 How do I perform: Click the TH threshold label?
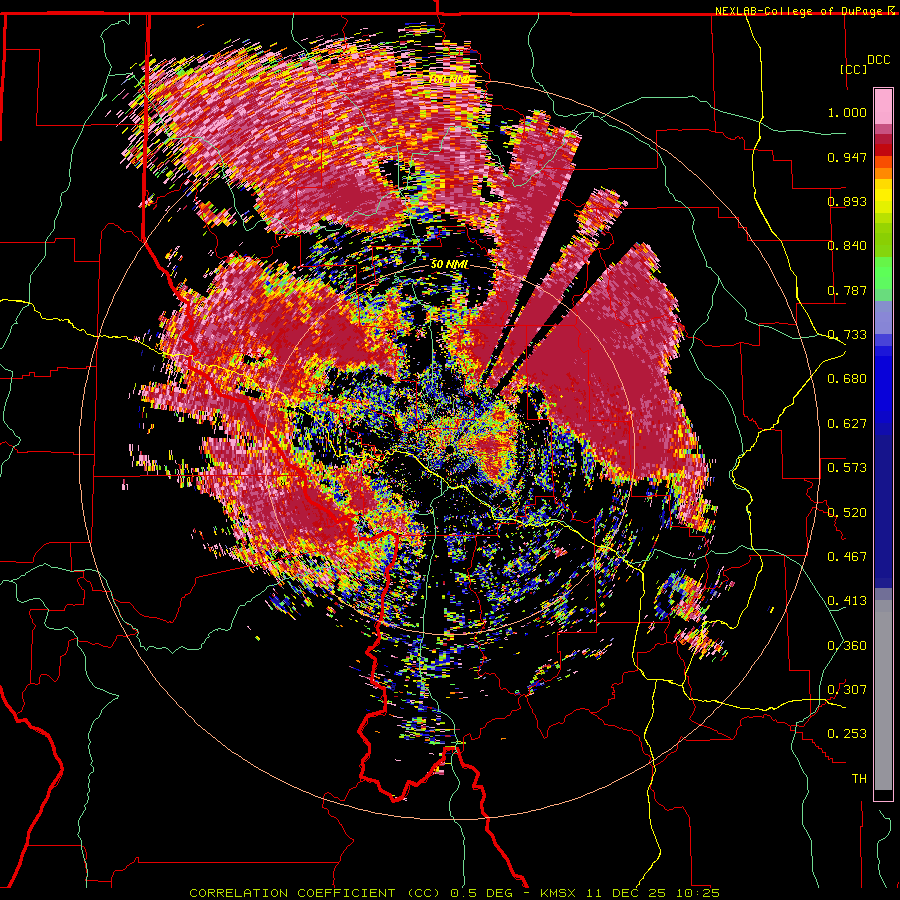(859, 778)
